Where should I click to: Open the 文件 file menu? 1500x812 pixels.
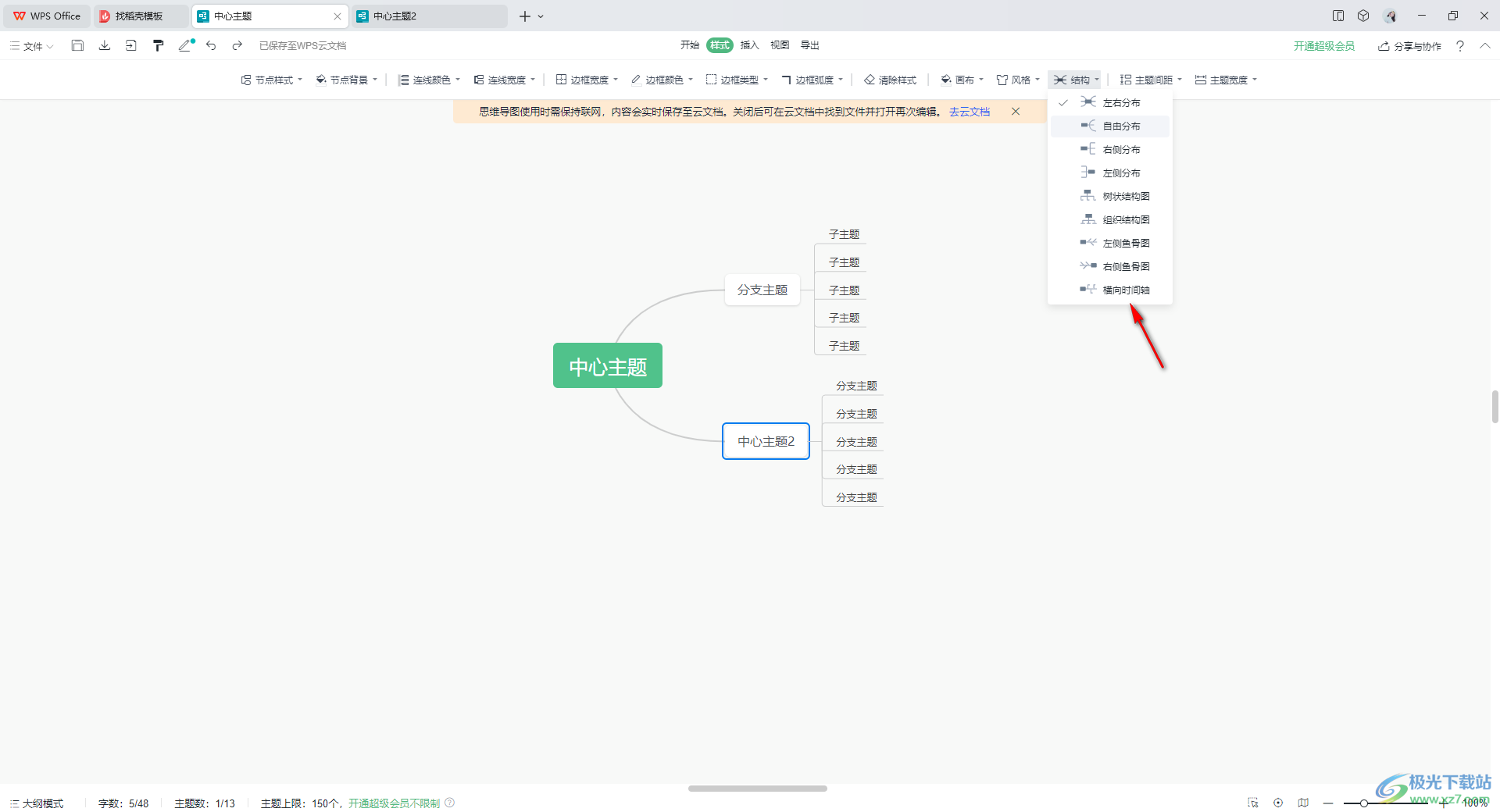pyautogui.click(x=31, y=46)
